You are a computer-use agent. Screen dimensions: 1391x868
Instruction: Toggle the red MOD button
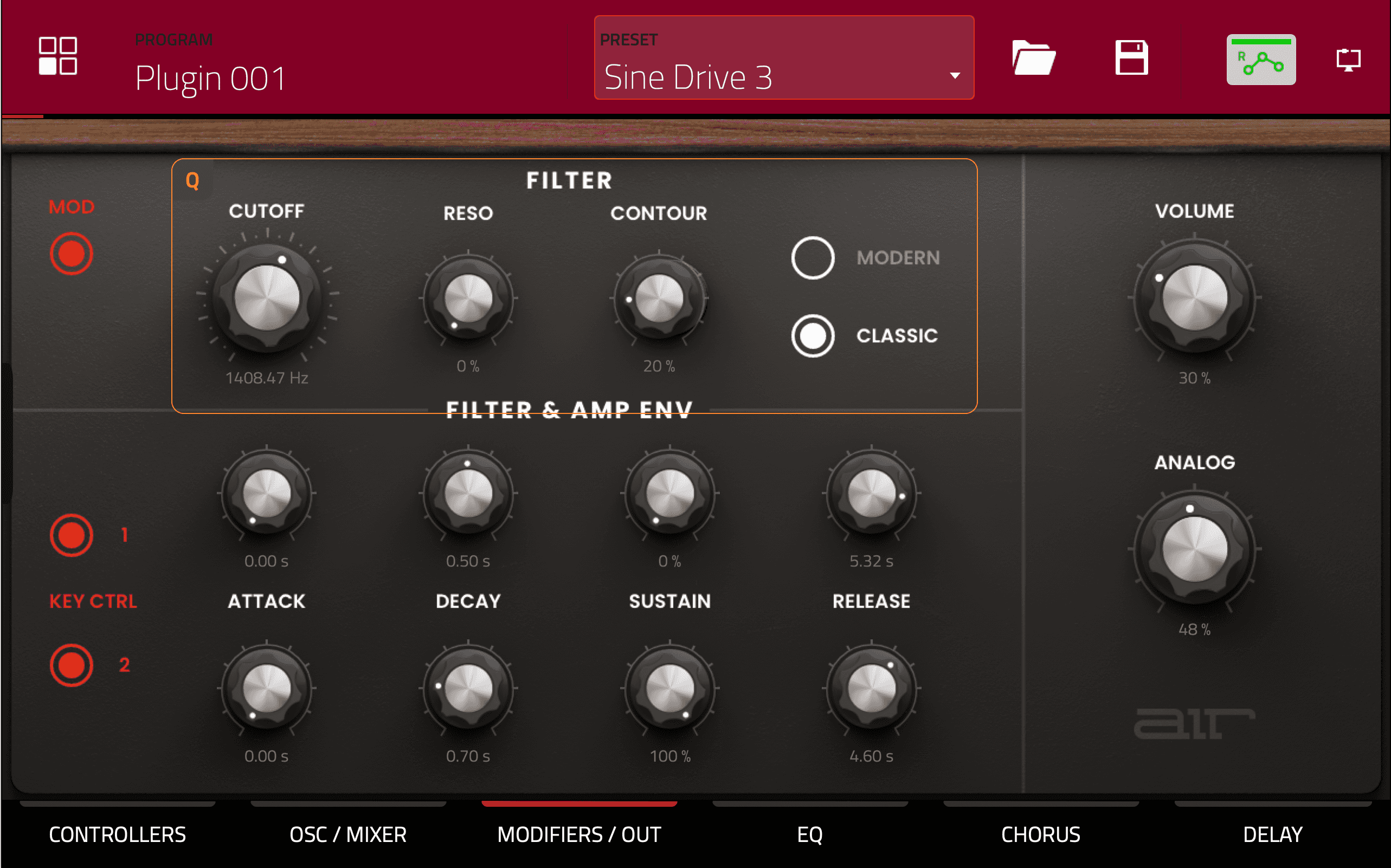tap(71, 254)
